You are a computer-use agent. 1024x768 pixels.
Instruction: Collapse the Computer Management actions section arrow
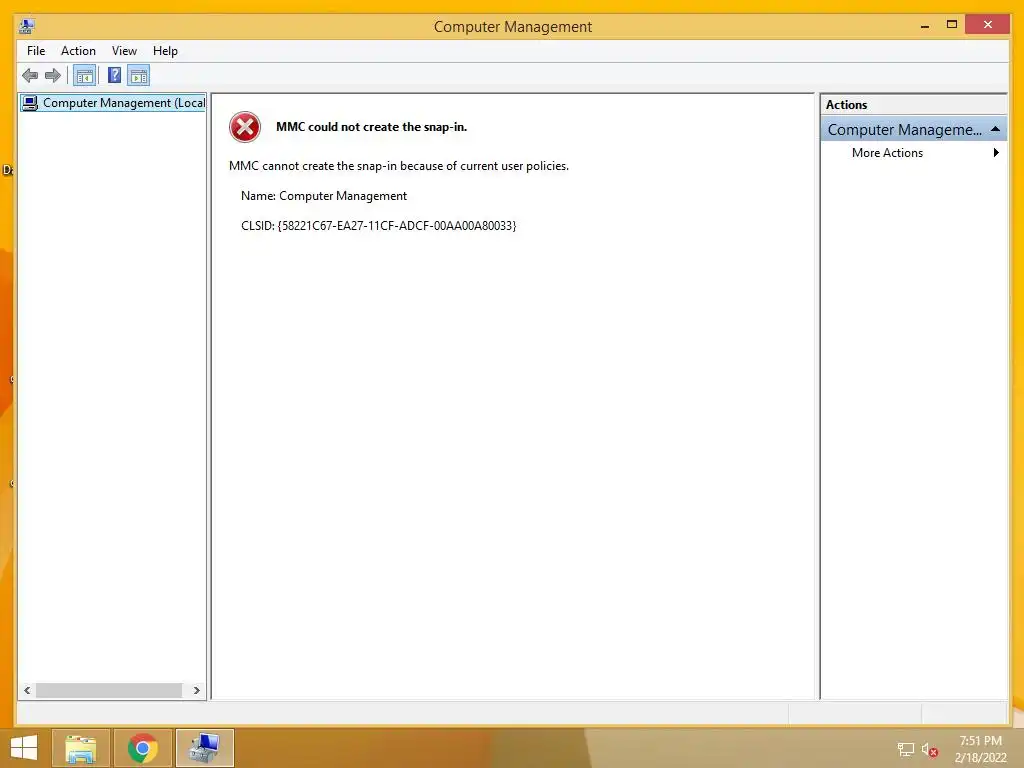(995, 129)
